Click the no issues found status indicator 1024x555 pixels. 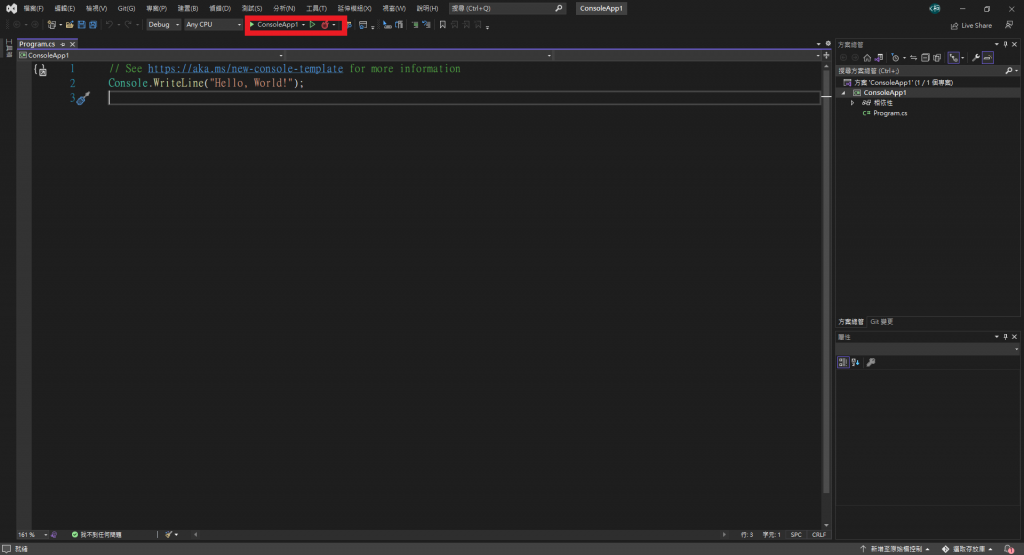(x=97, y=534)
